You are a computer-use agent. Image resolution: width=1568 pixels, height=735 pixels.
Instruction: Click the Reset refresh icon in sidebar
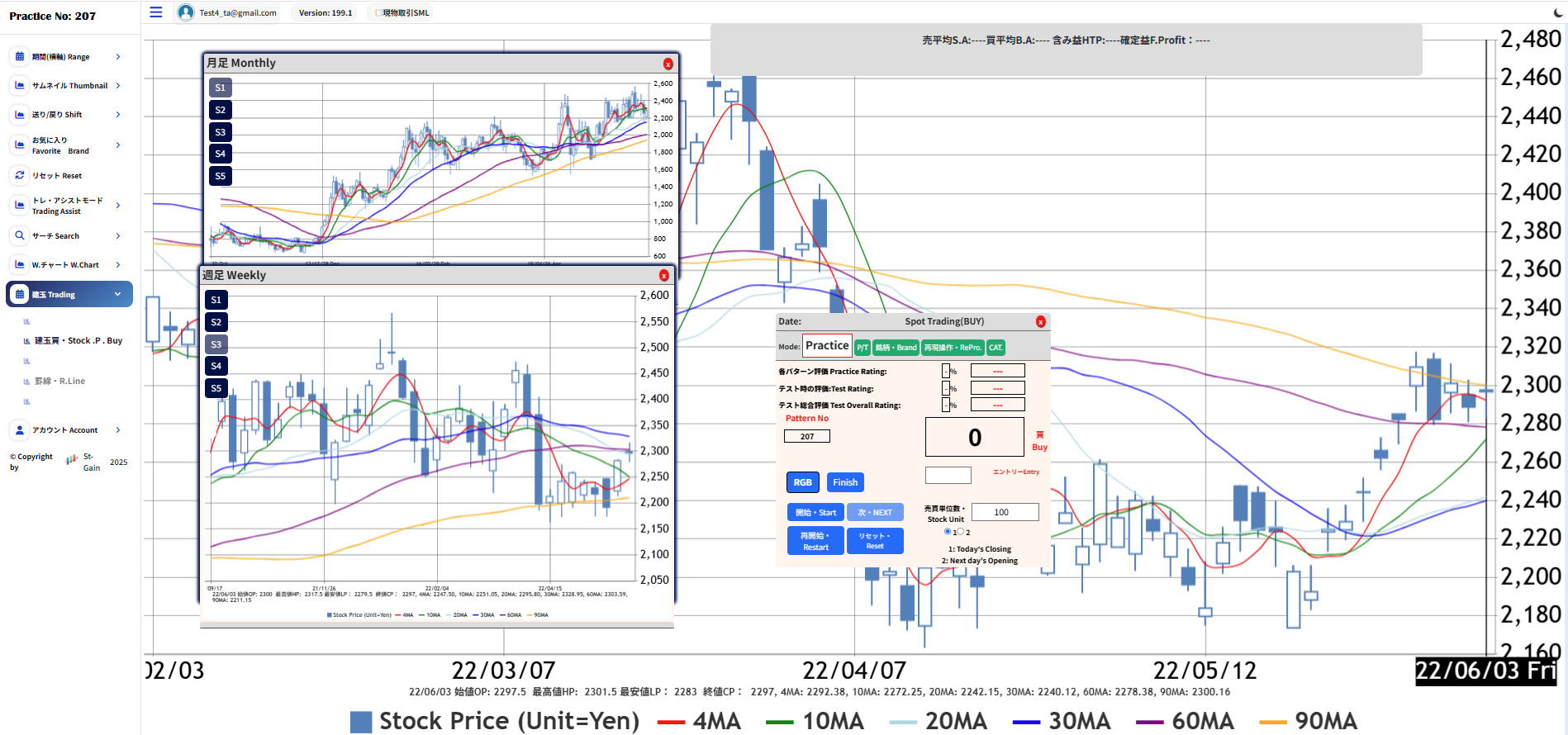[x=20, y=175]
